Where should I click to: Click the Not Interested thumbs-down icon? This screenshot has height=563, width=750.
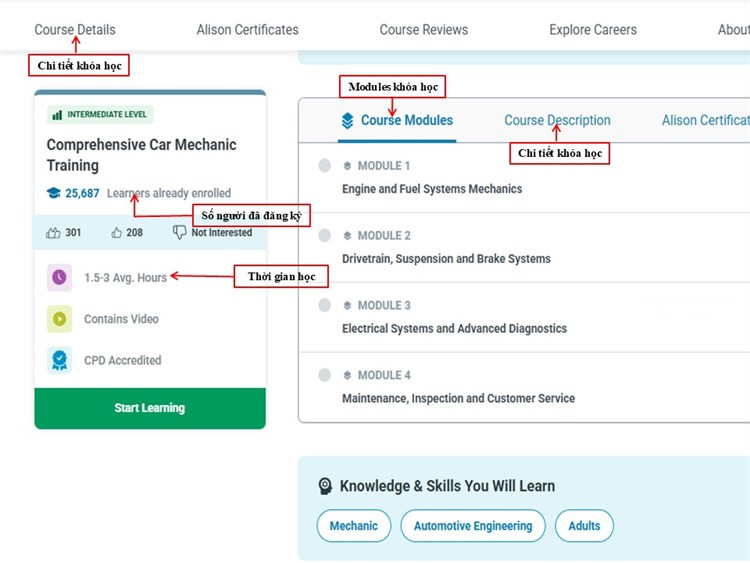pos(180,233)
